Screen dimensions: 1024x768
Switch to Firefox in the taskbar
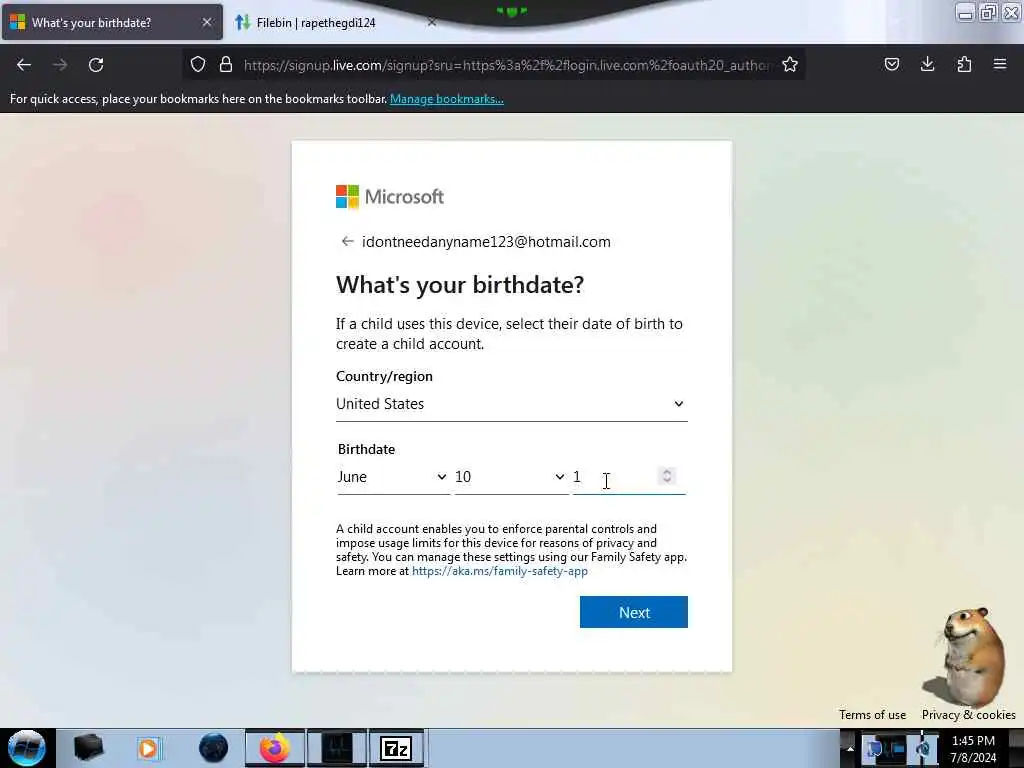(275, 748)
